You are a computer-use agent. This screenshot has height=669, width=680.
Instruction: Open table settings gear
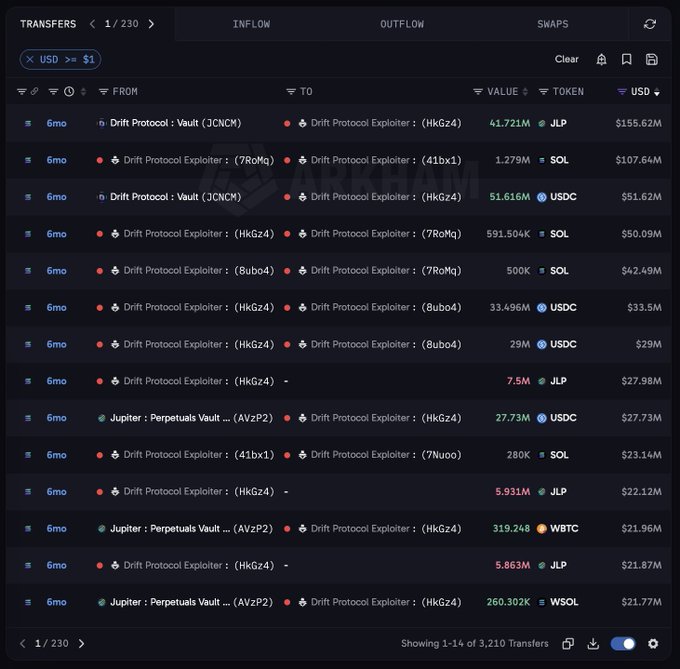coord(653,643)
